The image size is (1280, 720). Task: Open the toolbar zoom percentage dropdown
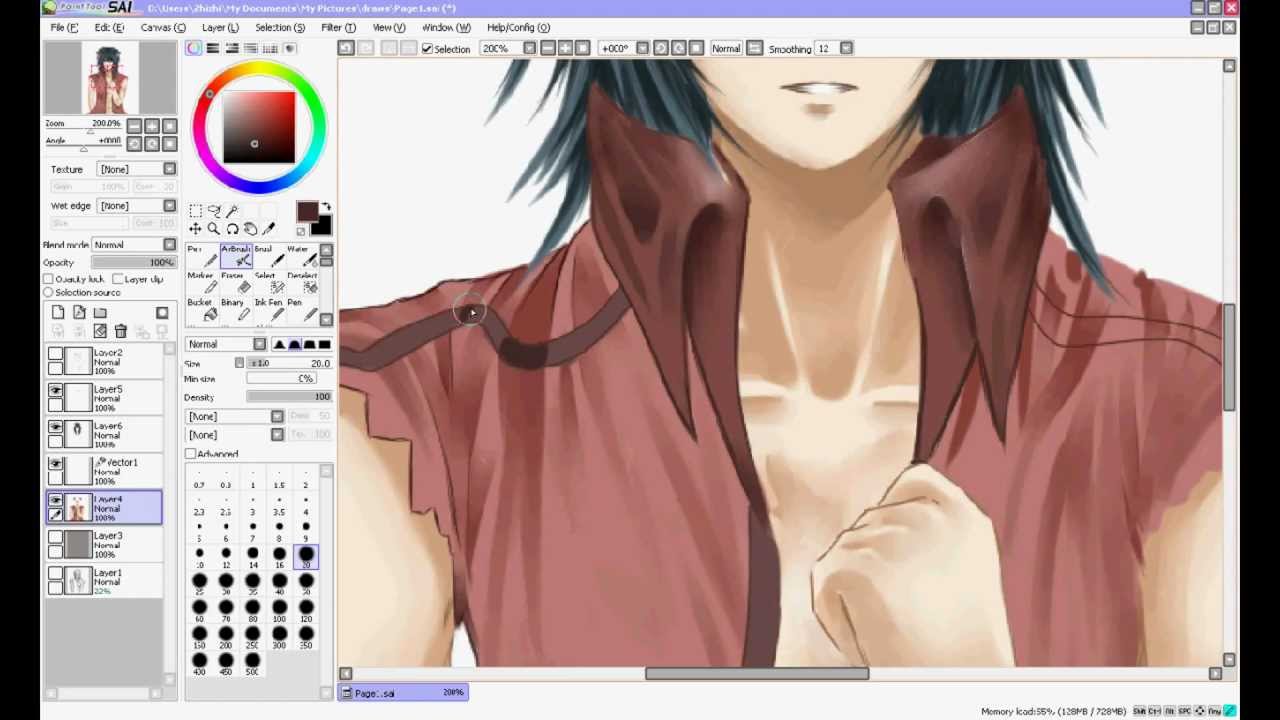coord(529,48)
